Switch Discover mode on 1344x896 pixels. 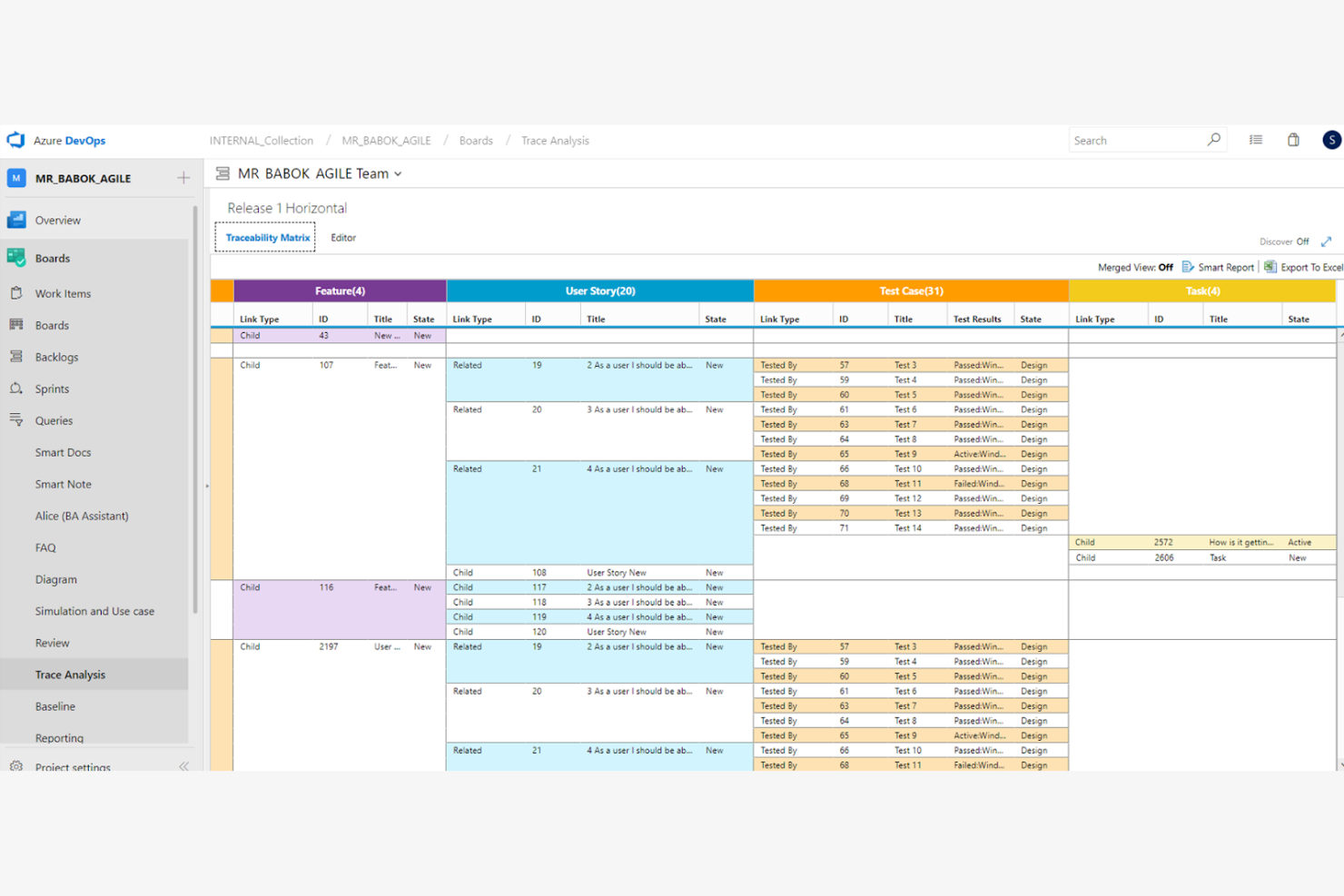coord(1304,241)
